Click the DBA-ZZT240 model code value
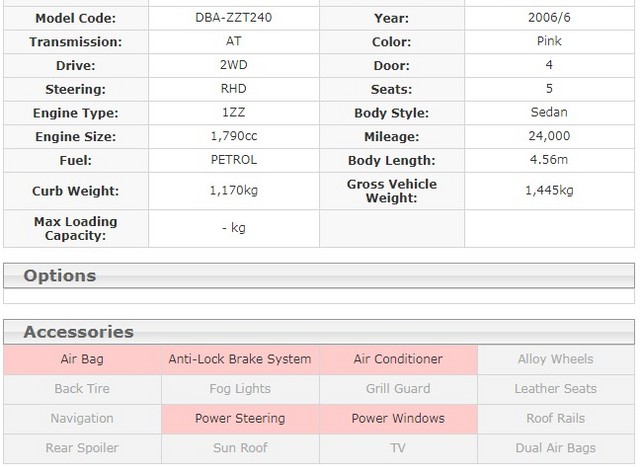This screenshot has width=640, height=467. (x=234, y=18)
